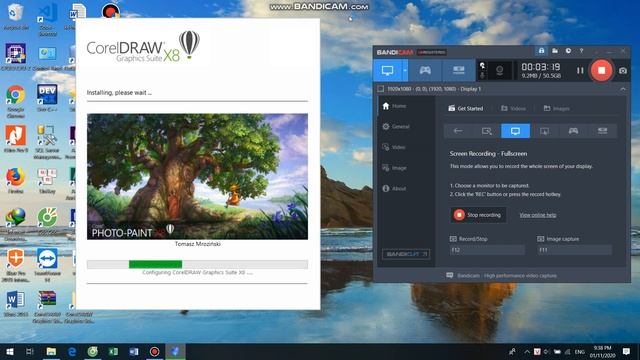Click the PHOTO-PAINT tree artwork image
This screenshot has width=640, height=360.
198,176
